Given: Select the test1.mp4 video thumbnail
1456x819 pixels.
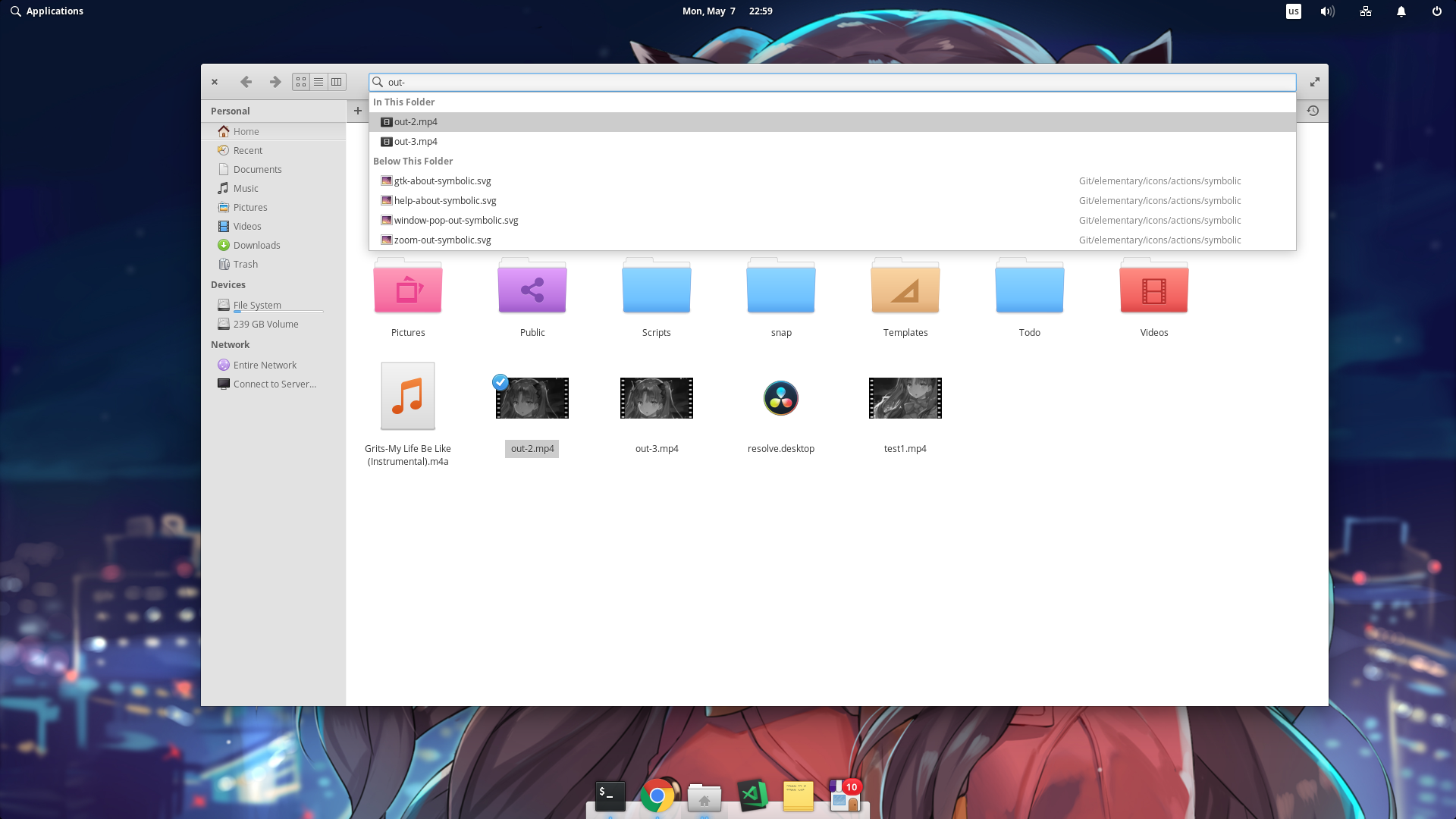Looking at the screenshot, I should tap(905, 398).
